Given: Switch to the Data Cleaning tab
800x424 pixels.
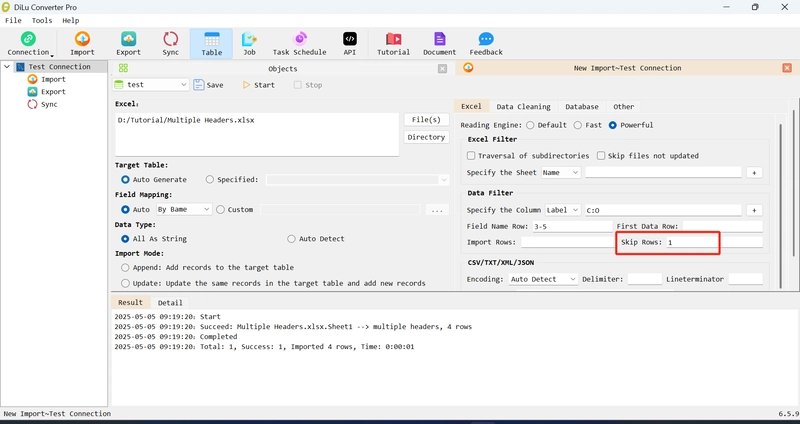Looking at the screenshot, I should (x=523, y=107).
